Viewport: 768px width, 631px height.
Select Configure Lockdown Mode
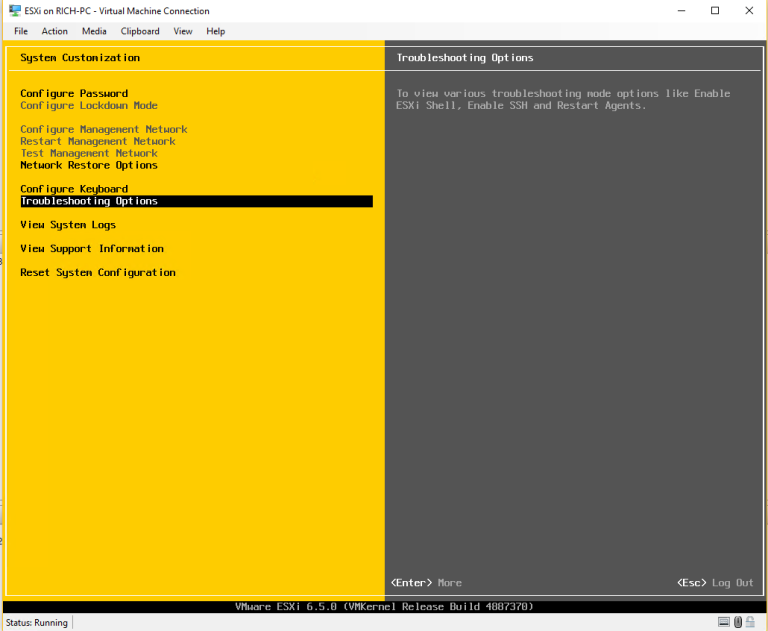tap(89, 105)
